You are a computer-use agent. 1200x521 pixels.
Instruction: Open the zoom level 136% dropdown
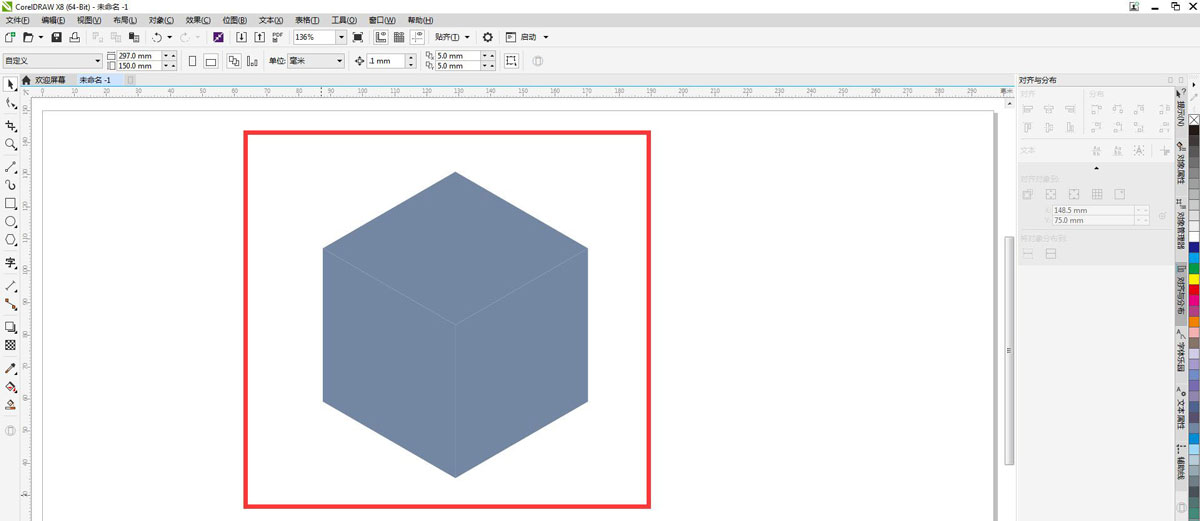pyautogui.click(x=341, y=37)
